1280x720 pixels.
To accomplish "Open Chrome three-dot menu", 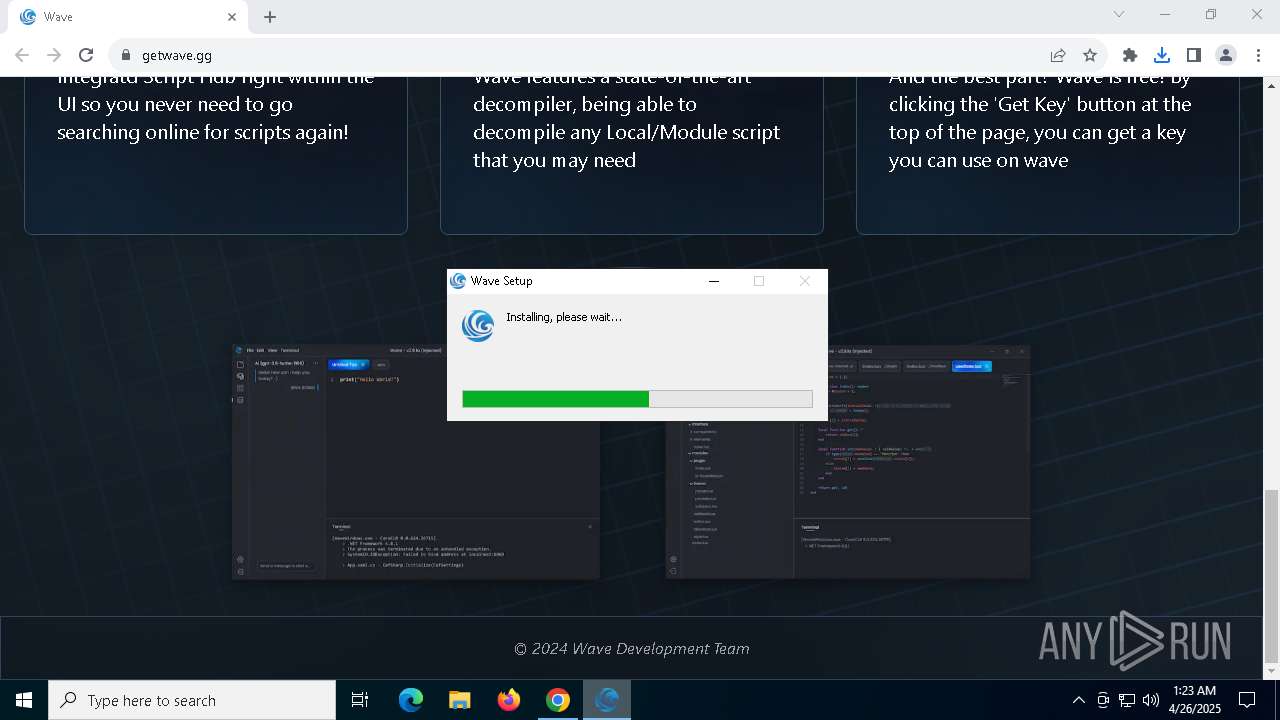I will 1258,55.
